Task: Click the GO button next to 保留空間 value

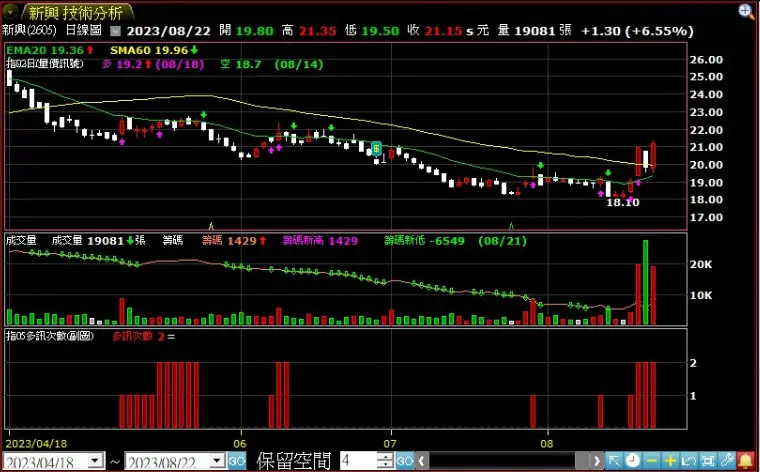Action: [405, 461]
